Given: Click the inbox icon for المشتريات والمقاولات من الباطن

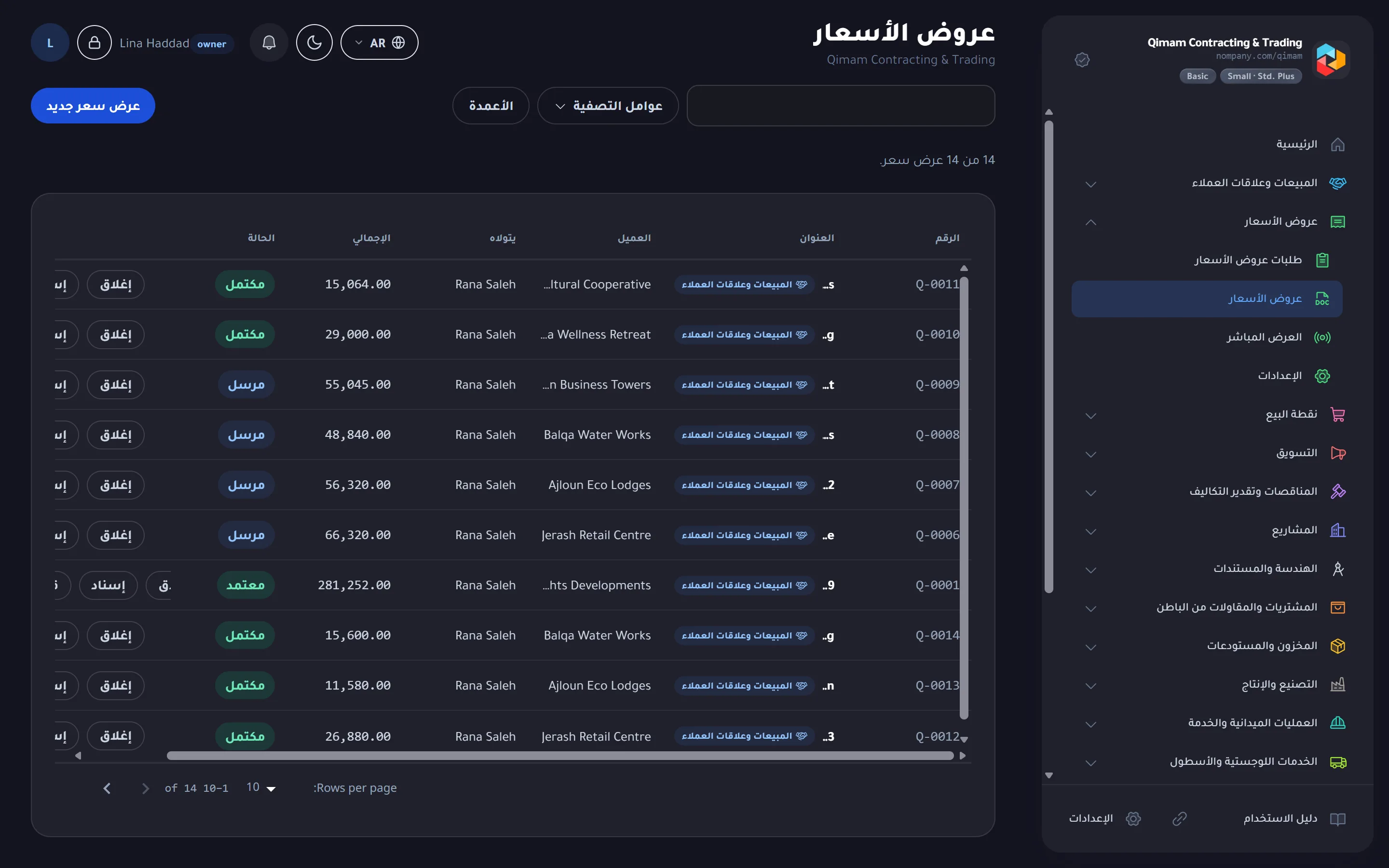Looking at the screenshot, I should pyautogui.click(x=1337, y=608).
